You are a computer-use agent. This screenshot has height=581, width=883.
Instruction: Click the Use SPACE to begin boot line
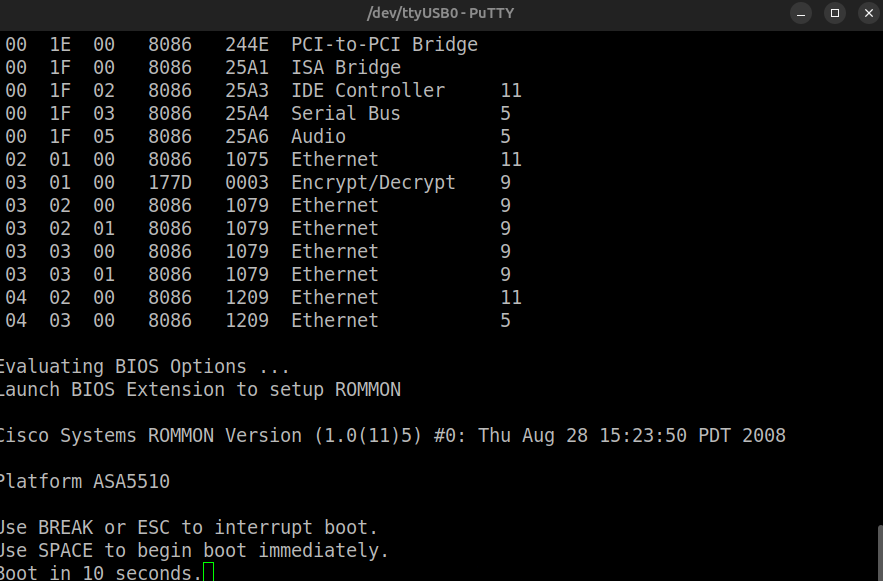[x=193, y=551]
